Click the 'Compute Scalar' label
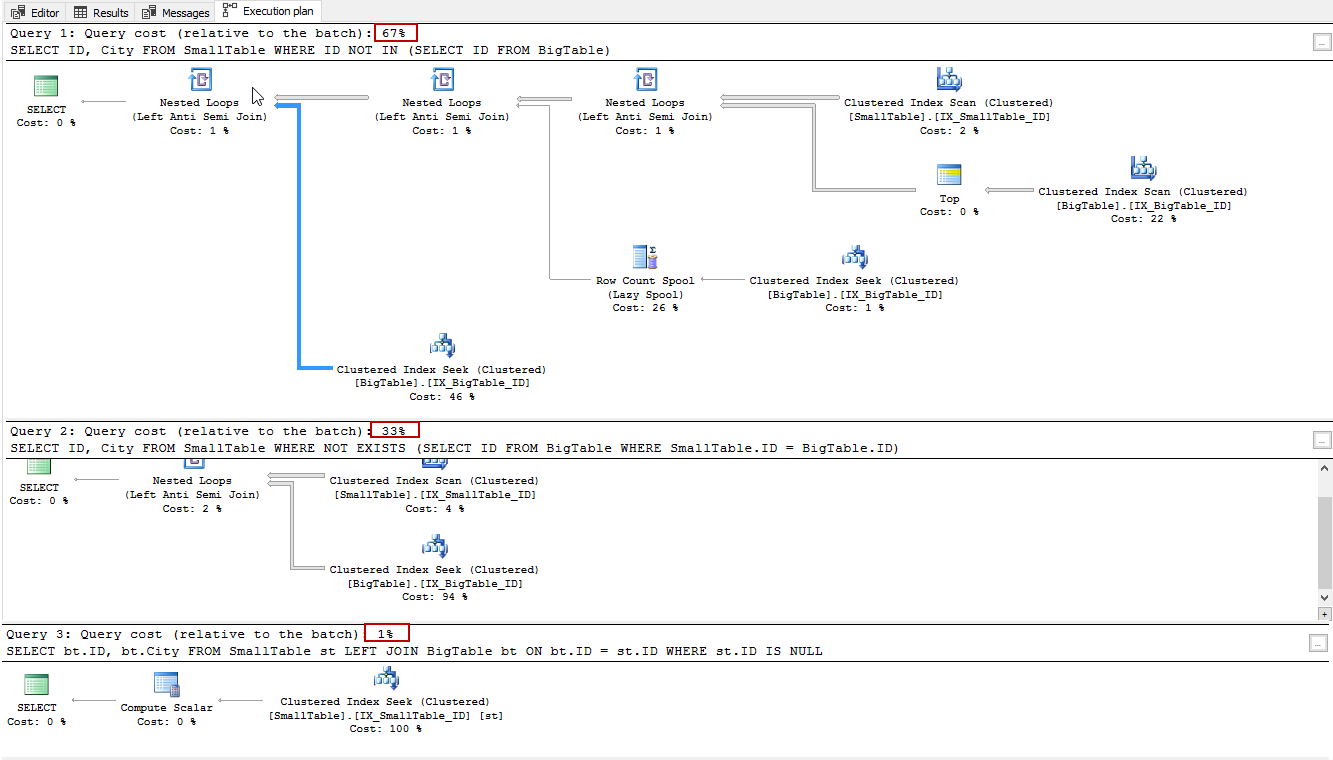This screenshot has height=760, width=1333. coord(166,708)
